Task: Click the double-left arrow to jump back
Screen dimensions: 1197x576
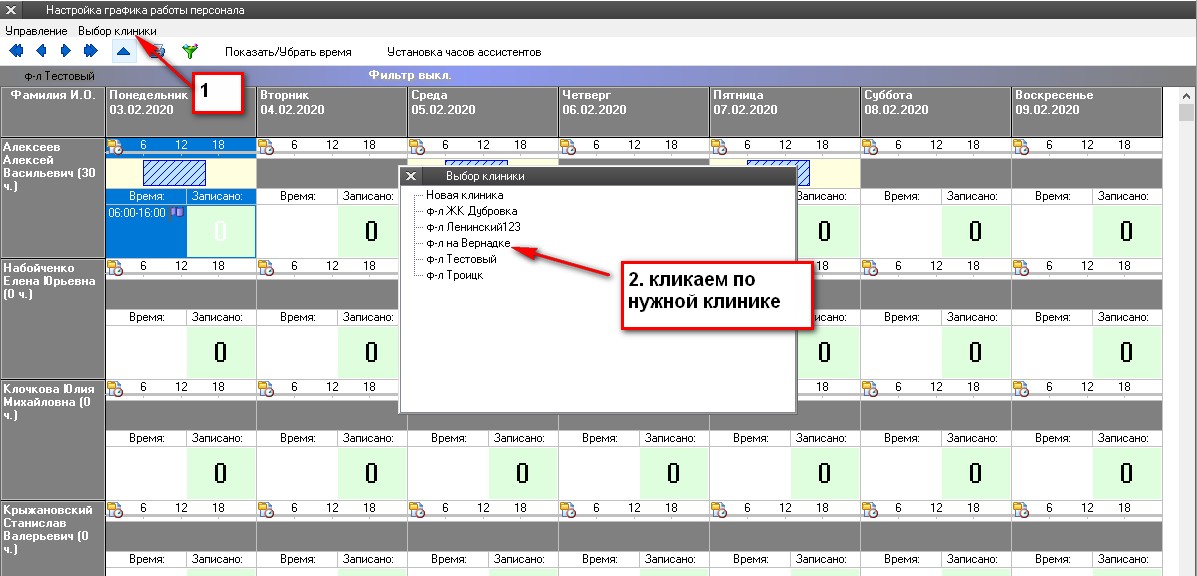Action: 16,51
